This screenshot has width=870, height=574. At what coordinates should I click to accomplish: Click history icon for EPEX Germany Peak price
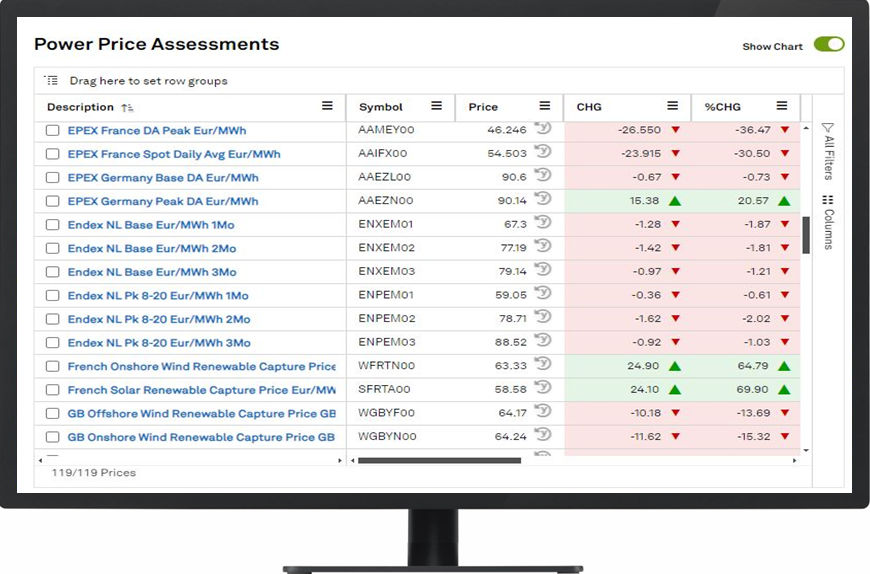[x=543, y=200]
